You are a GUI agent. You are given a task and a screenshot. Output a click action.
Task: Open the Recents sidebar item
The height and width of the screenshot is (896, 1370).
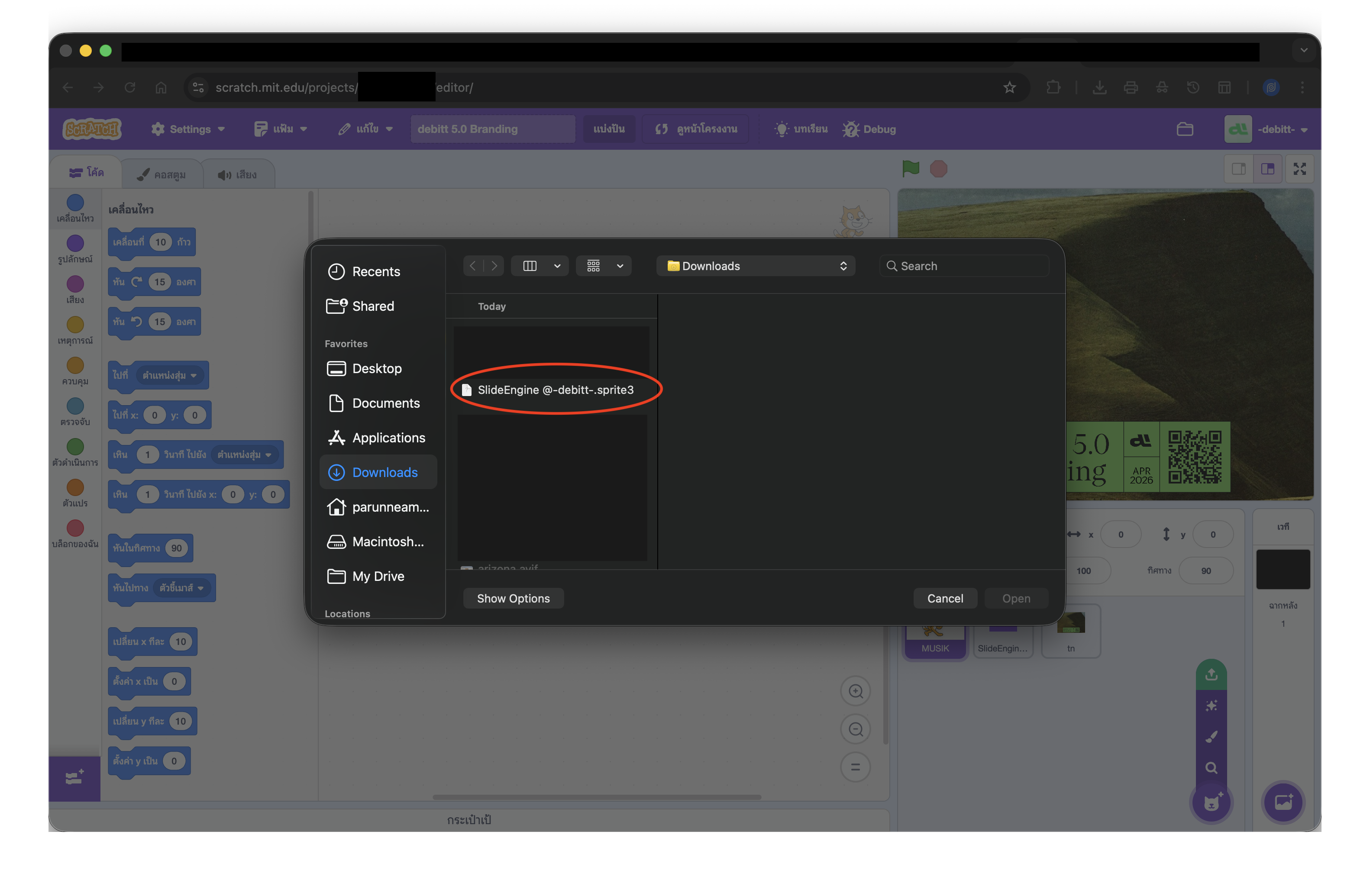click(376, 272)
